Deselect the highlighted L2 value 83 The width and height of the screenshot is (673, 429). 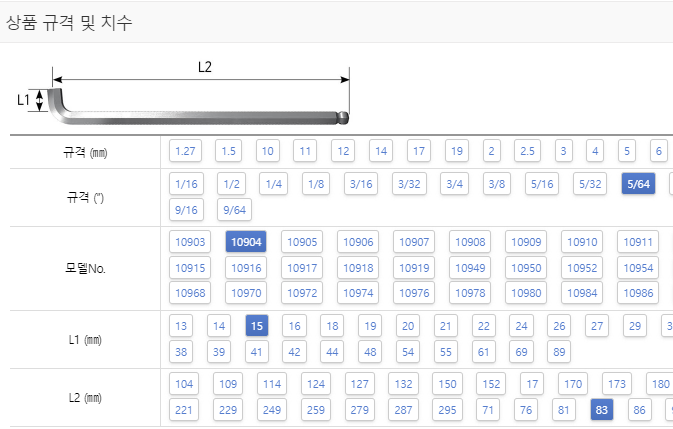[602, 410]
